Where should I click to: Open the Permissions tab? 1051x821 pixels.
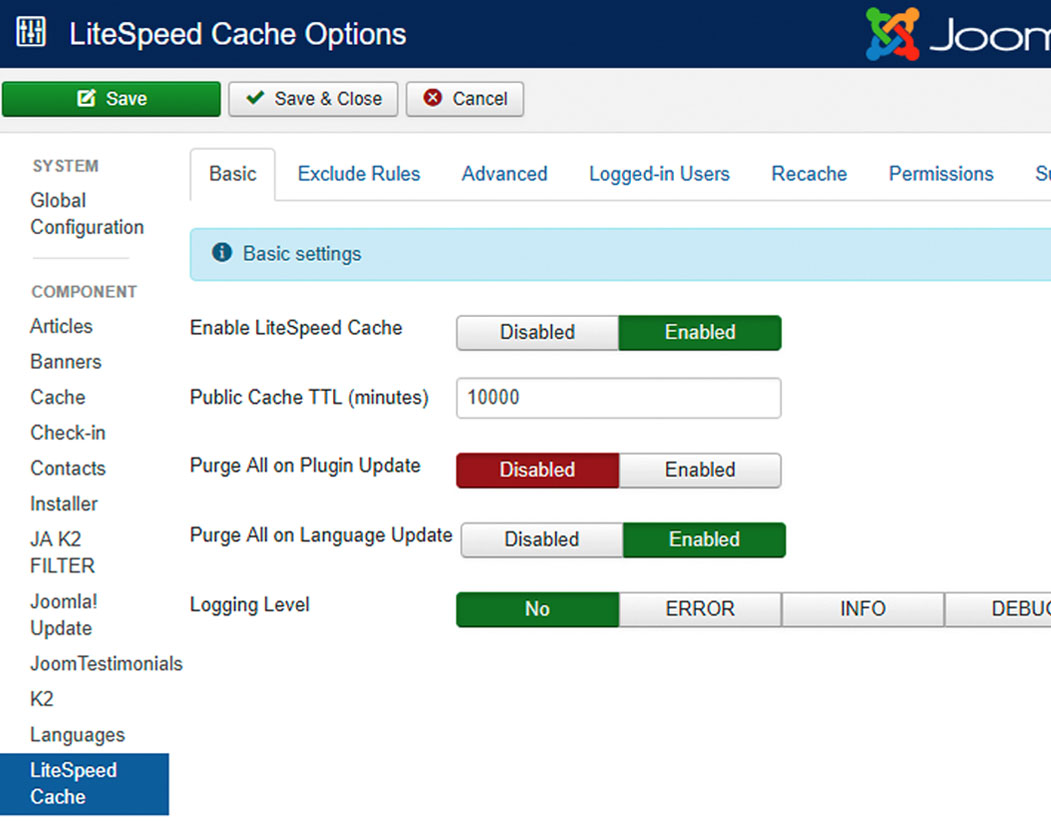pyautogui.click(x=941, y=174)
